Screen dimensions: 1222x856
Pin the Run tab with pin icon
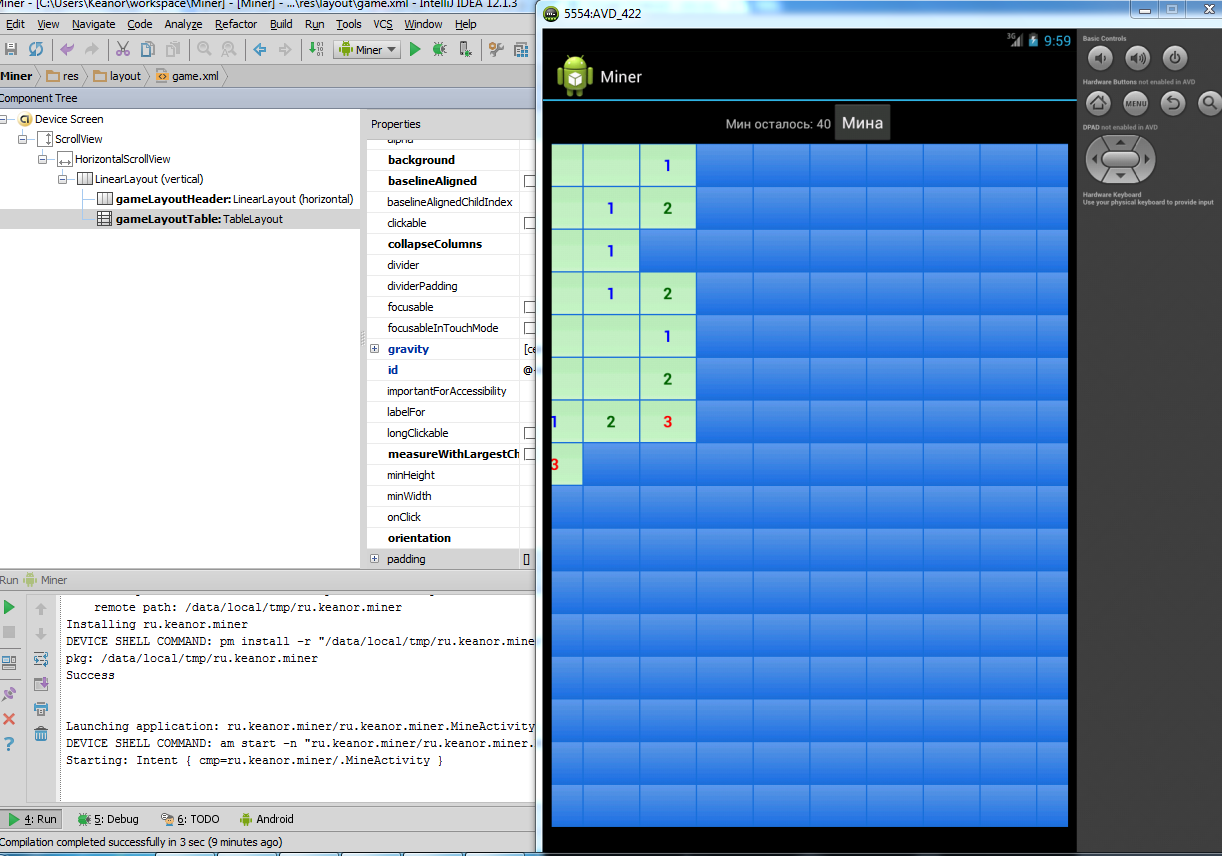pos(9,693)
